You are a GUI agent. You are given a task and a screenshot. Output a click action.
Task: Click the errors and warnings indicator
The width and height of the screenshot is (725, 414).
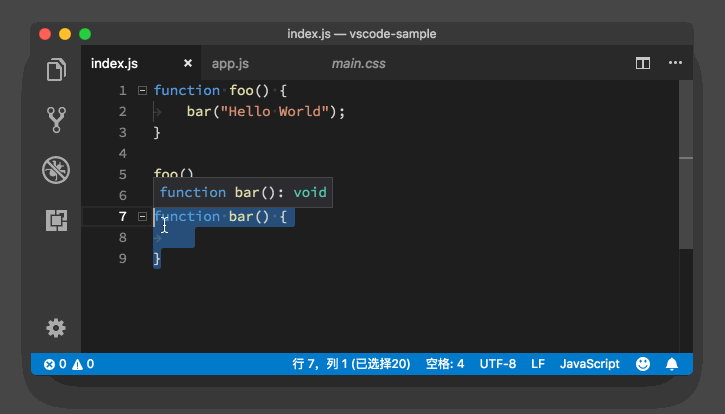point(68,364)
